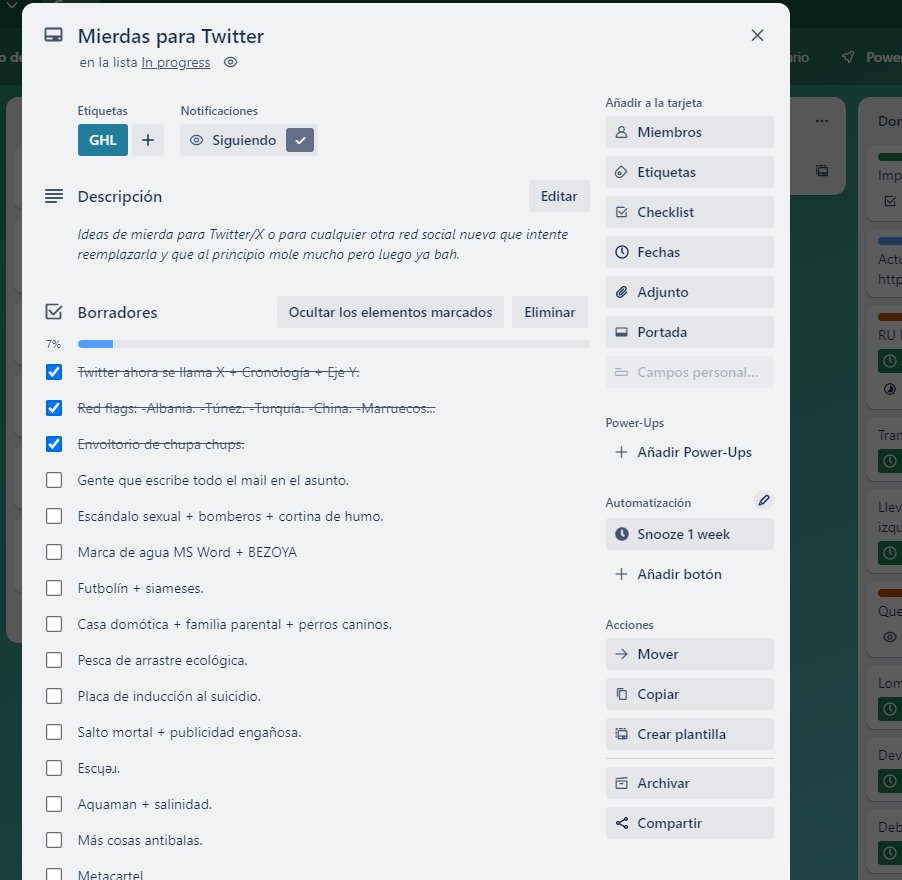Open the In progress list link

coord(175,62)
